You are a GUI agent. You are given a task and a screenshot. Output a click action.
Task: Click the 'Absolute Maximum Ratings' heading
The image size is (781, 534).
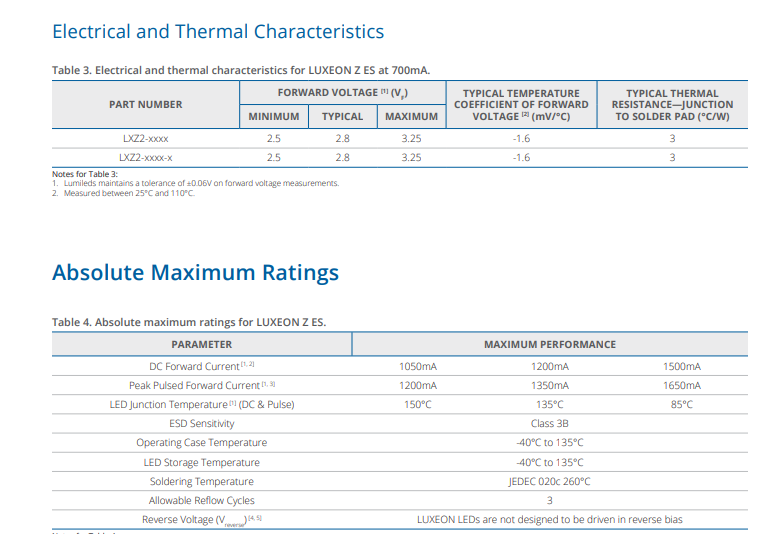pos(196,273)
